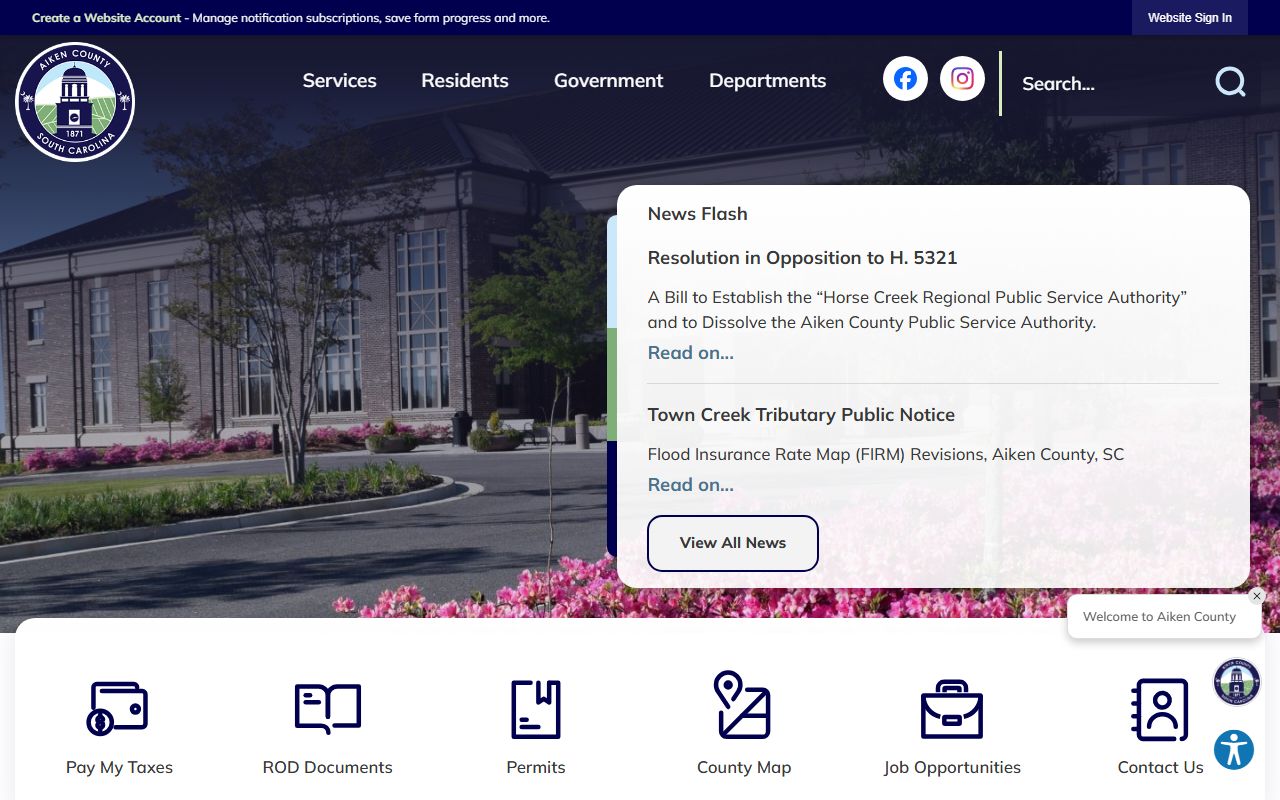Open the Instagram icon link
Screen dimensions: 1280x800
pos(962,78)
